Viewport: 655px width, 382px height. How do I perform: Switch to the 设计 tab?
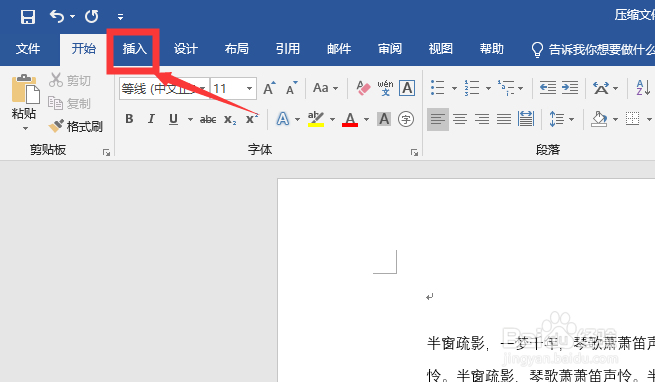coord(185,49)
